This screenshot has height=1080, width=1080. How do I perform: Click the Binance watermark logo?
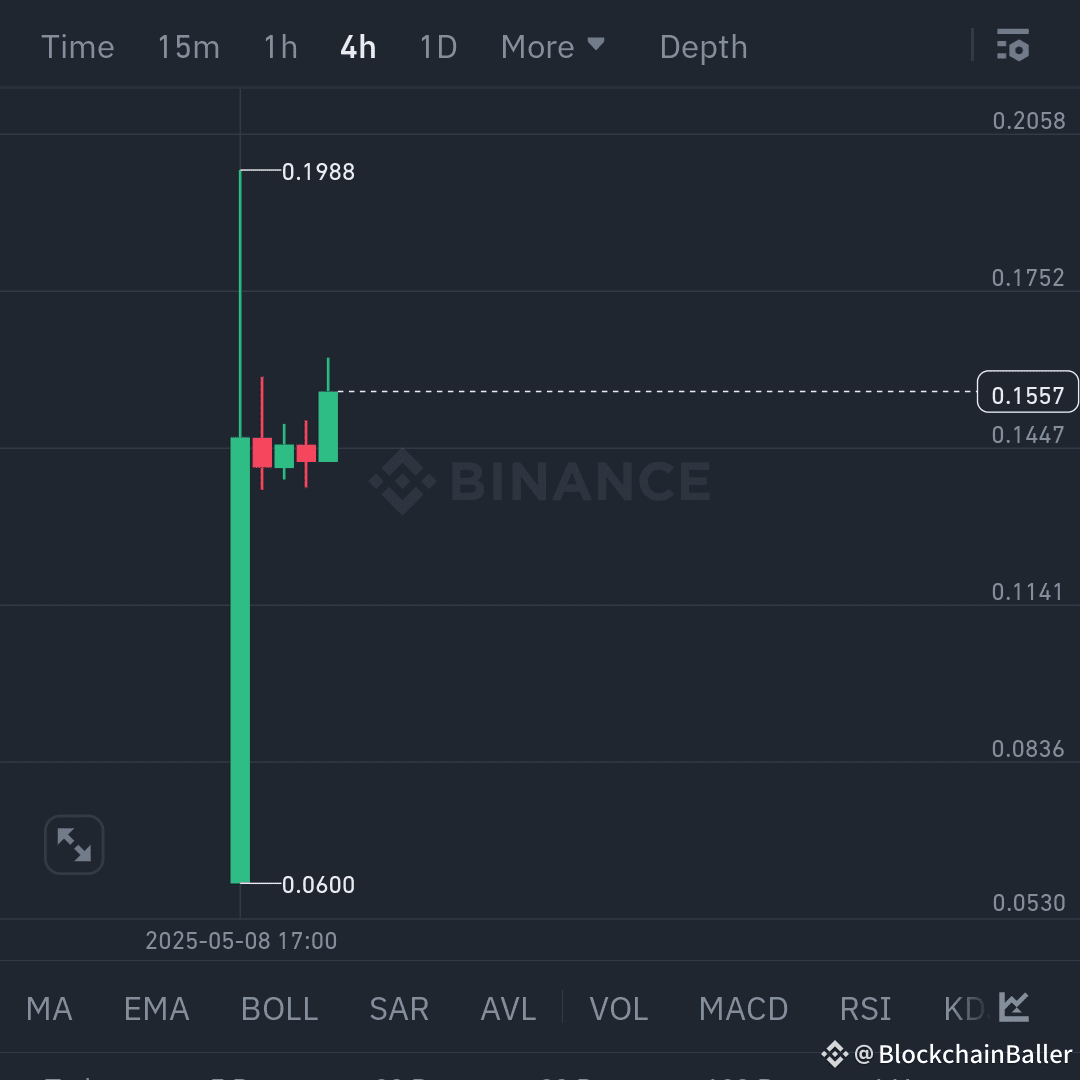[540, 481]
